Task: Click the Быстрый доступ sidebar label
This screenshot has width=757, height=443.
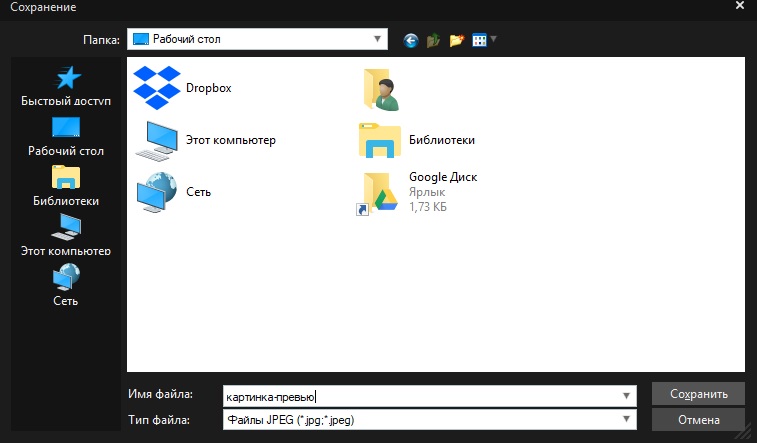Action: [x=66, y=101]
